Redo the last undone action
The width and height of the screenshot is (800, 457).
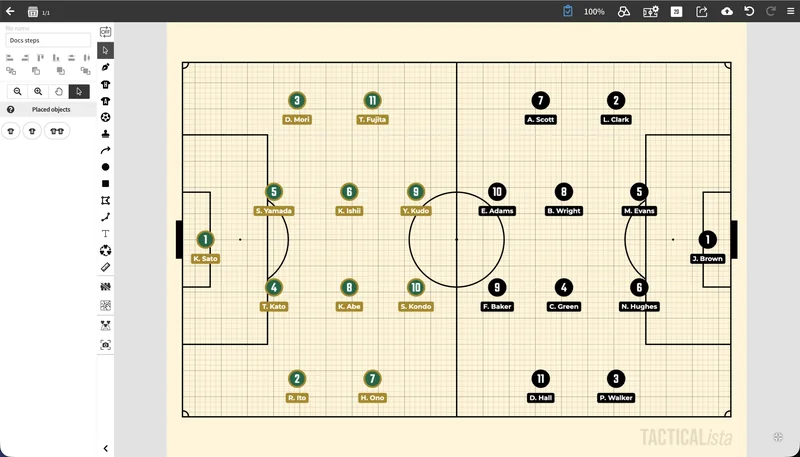(x=771, y=11)
